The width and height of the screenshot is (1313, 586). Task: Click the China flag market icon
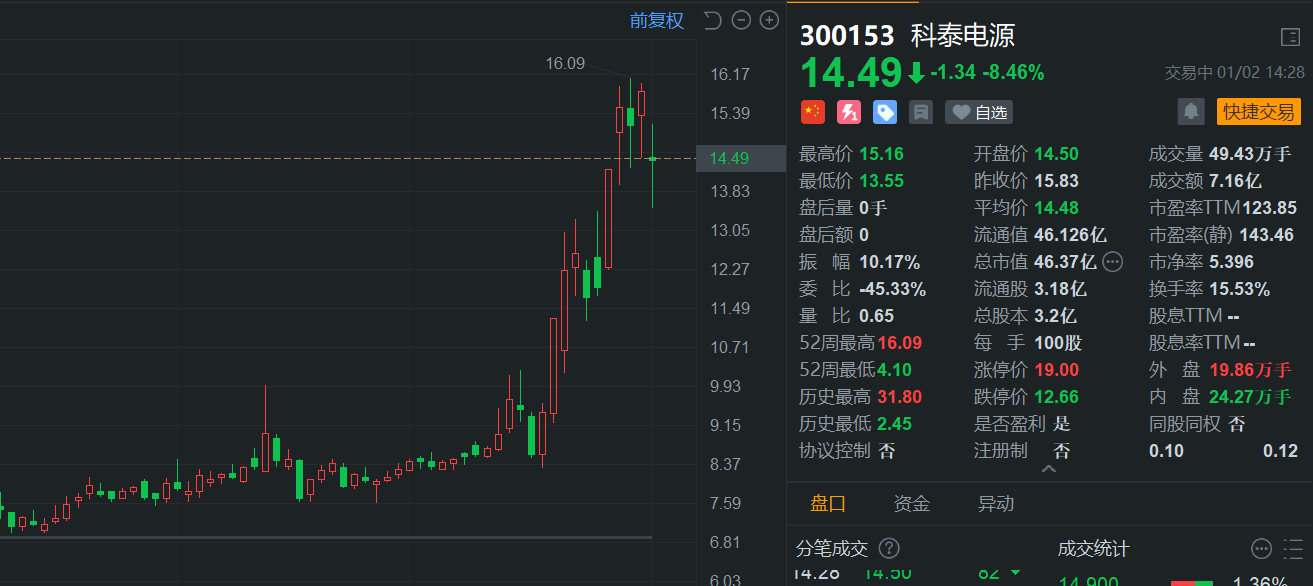pos(813,112)
